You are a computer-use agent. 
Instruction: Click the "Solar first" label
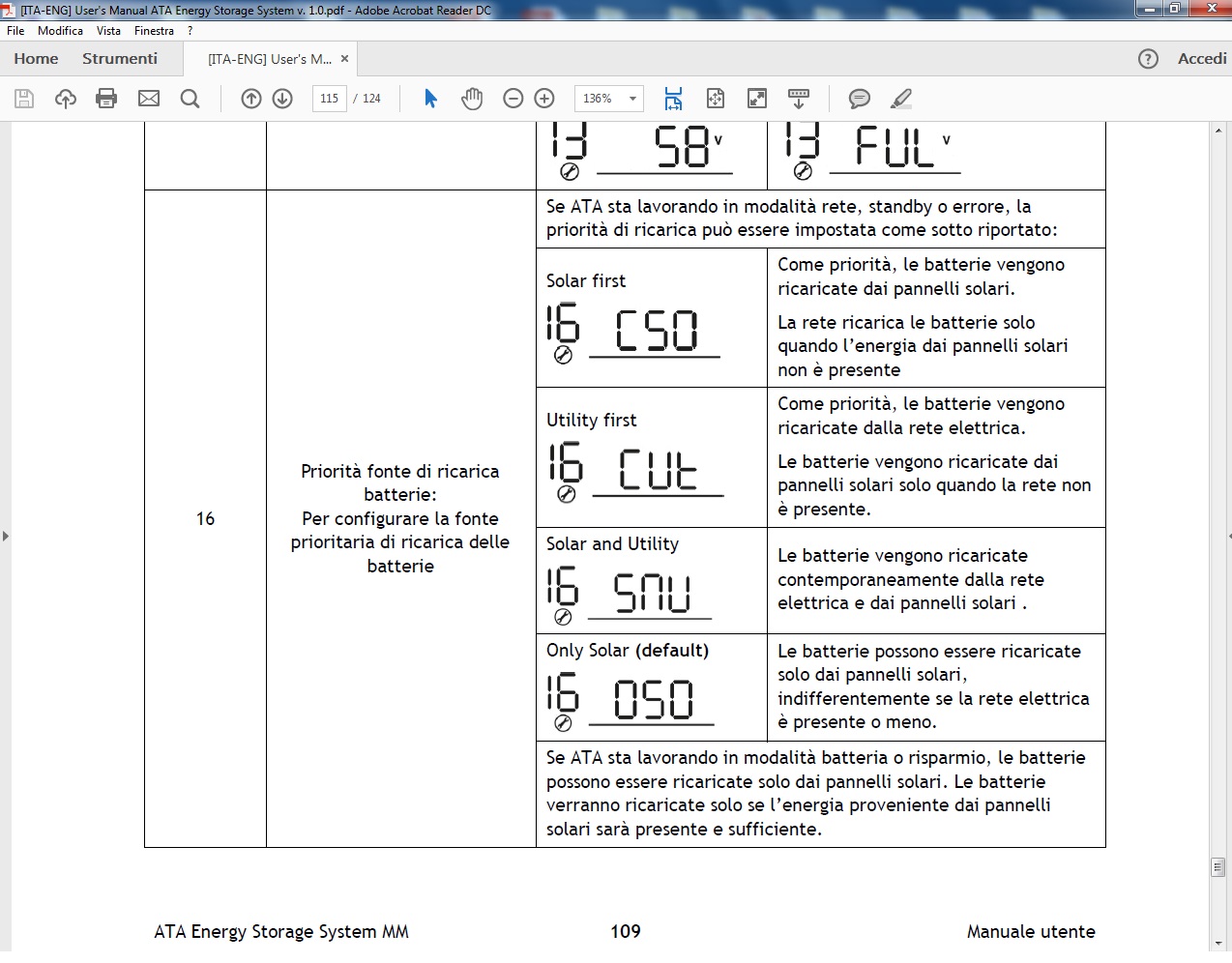(x=586, y=281)
